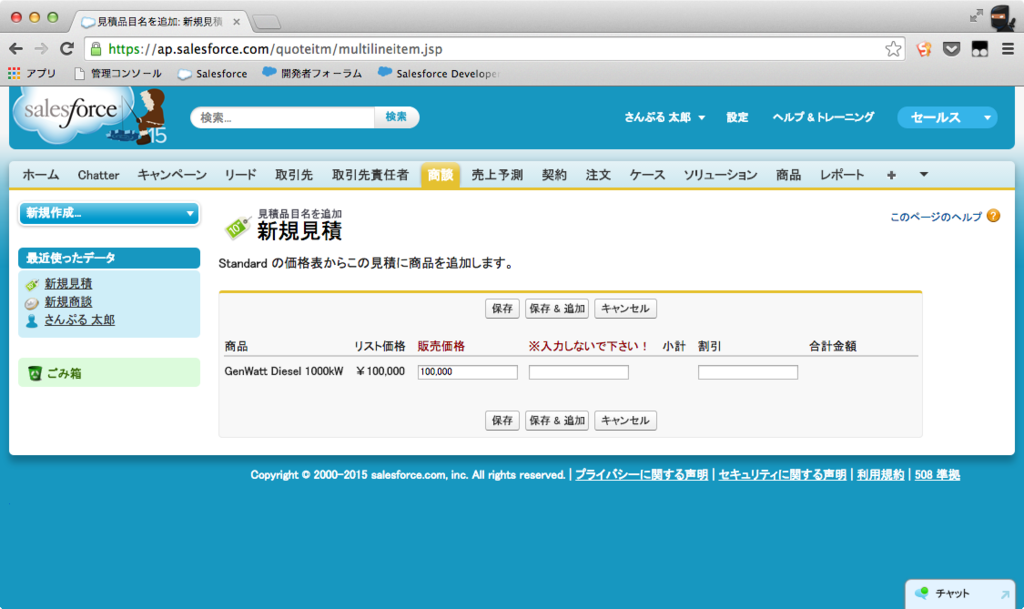Screen dimensions: 1024x609
Task: Open the チャット chat widget
Action: pyautogui.click(x=960, y=593)
